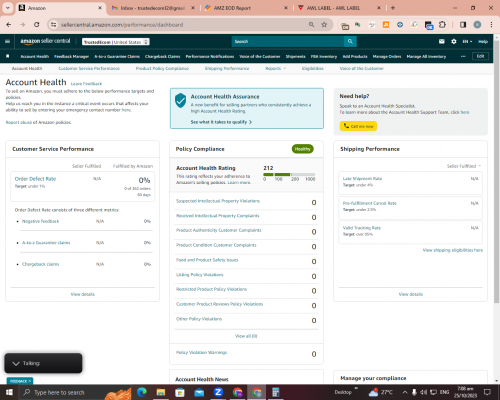
Task: Click the Account Health Rating progress bar
Action: (289, 174)
